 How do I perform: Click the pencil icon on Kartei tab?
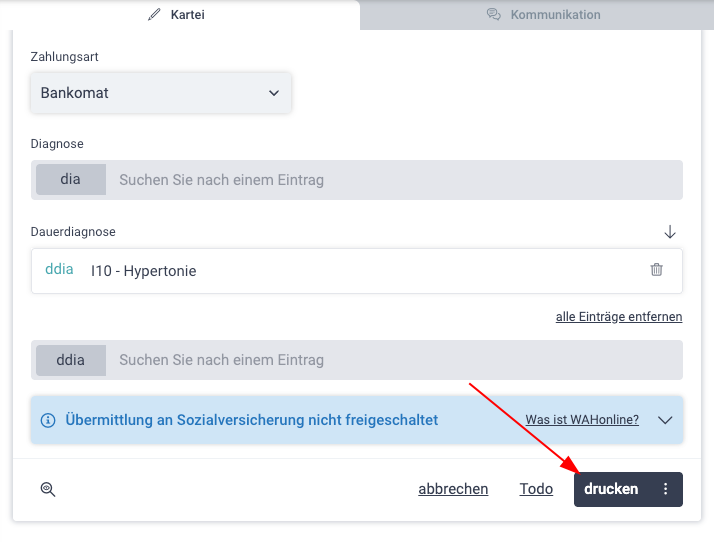(154, 15)
